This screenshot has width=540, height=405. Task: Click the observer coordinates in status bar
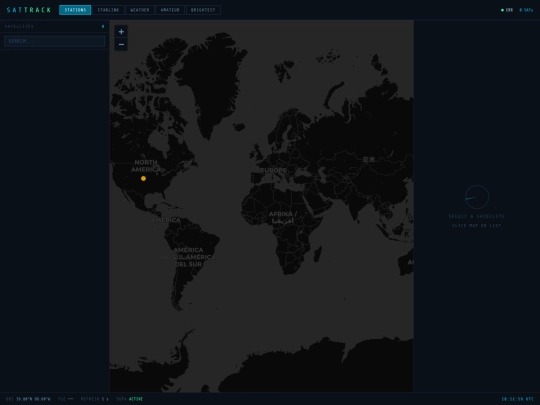(x=28, y=399)
